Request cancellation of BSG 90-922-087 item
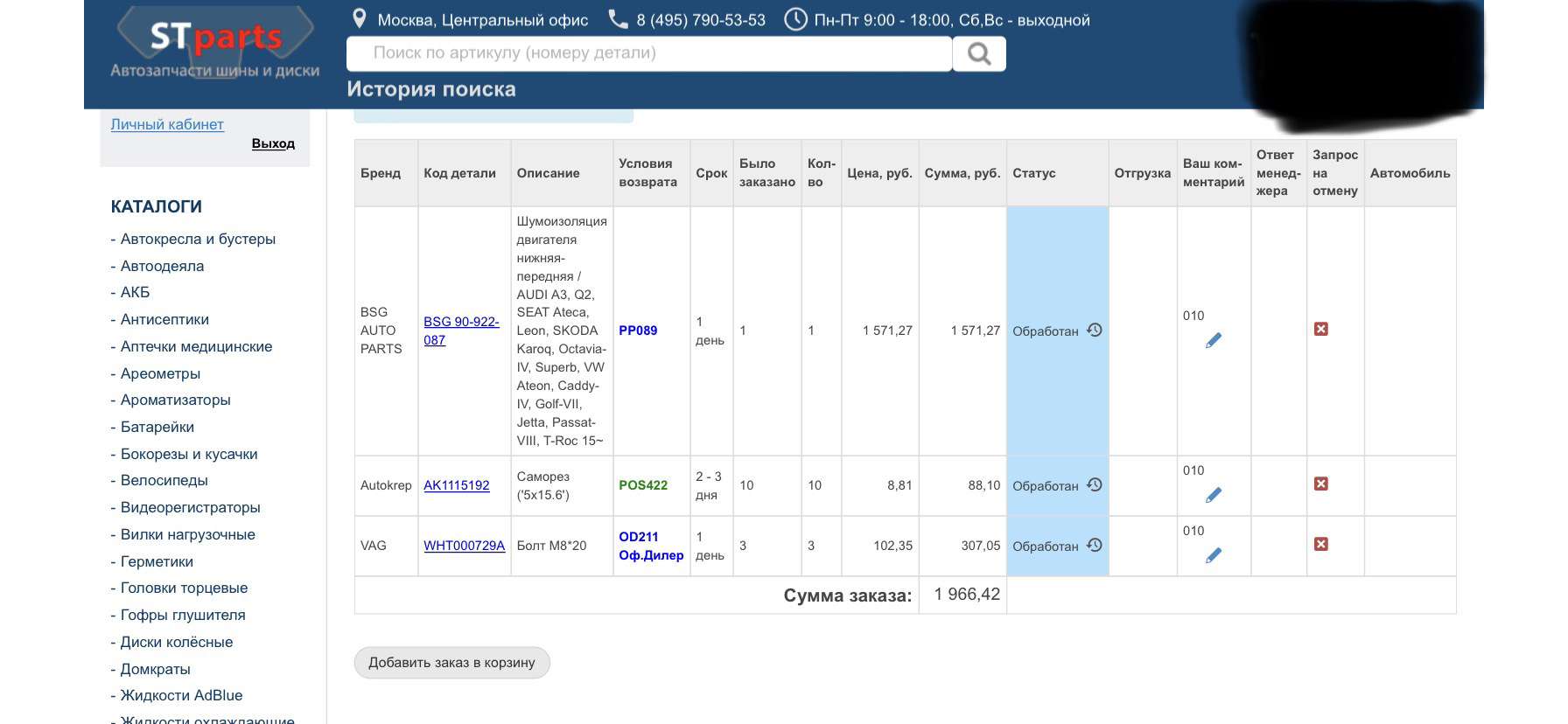 1320,330
